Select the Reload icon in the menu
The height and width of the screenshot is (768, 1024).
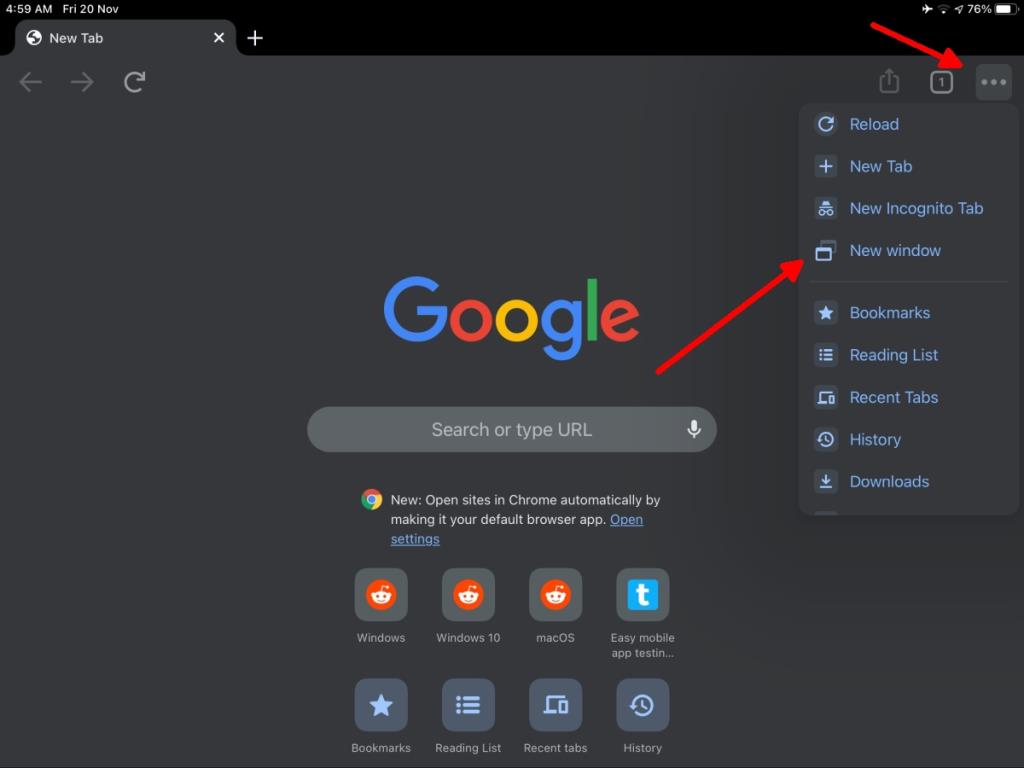point(826,124)
